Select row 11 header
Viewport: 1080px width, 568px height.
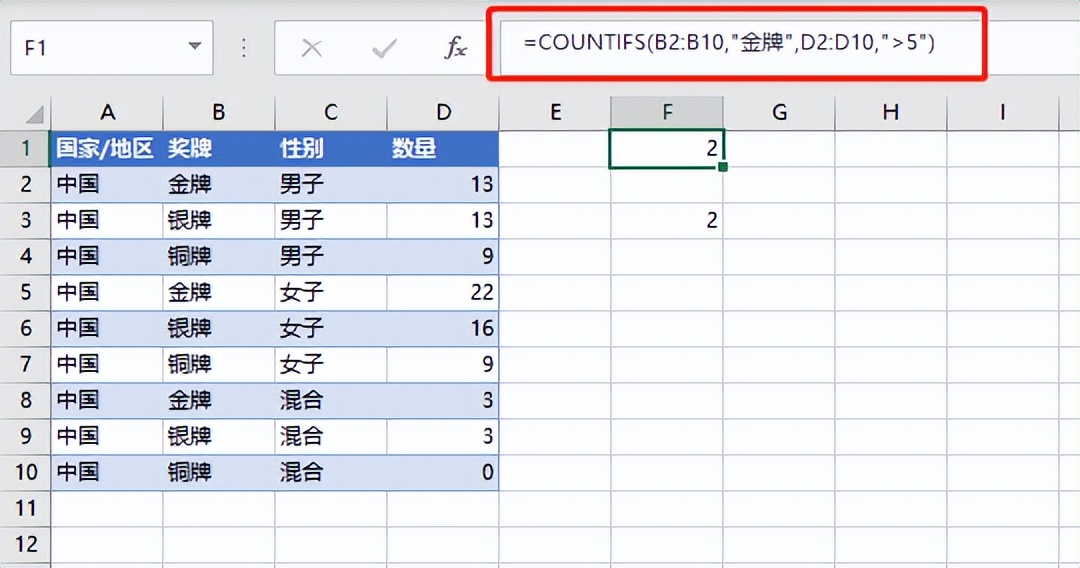tap(25, 508)
